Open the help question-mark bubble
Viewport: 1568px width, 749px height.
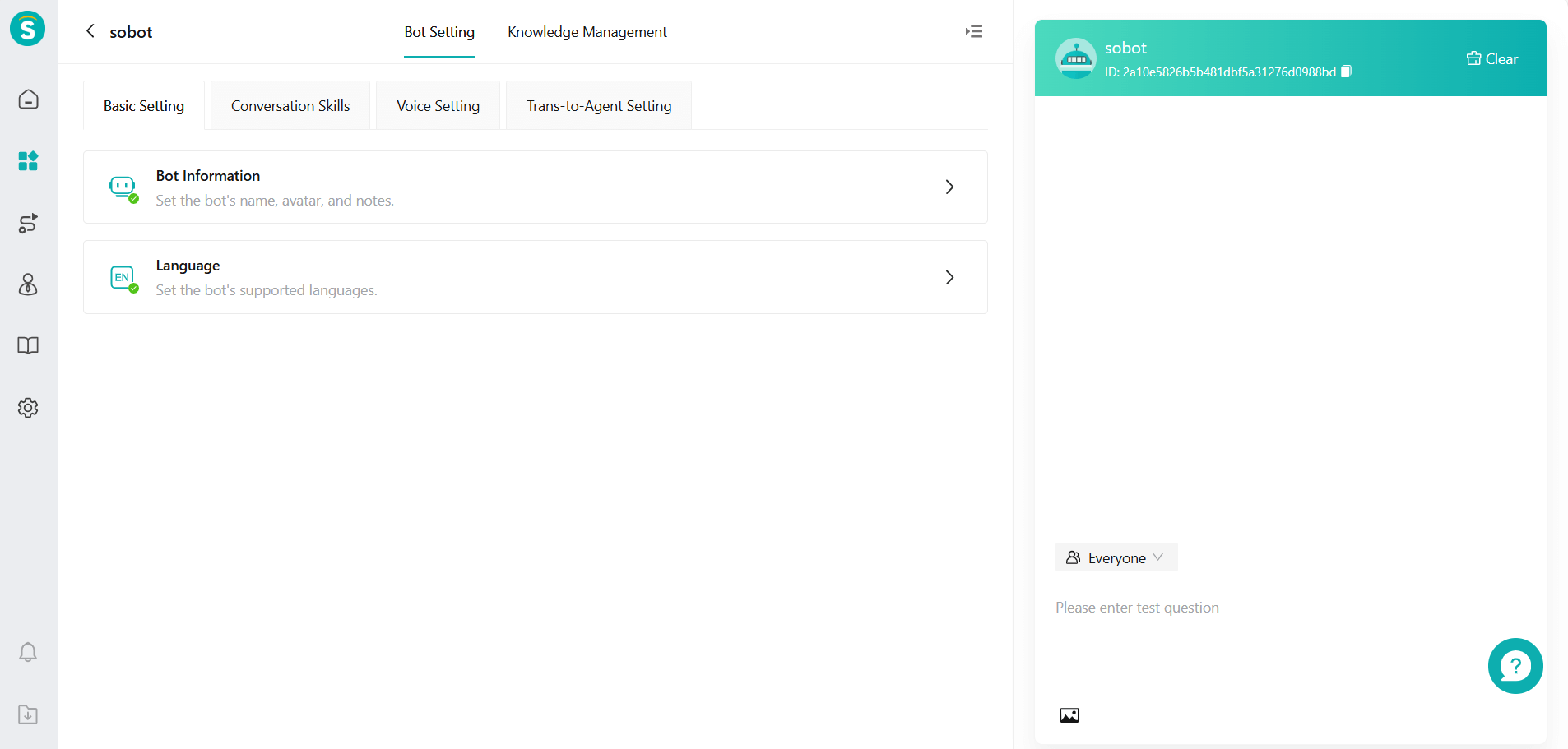click(x=1515, y=666)
